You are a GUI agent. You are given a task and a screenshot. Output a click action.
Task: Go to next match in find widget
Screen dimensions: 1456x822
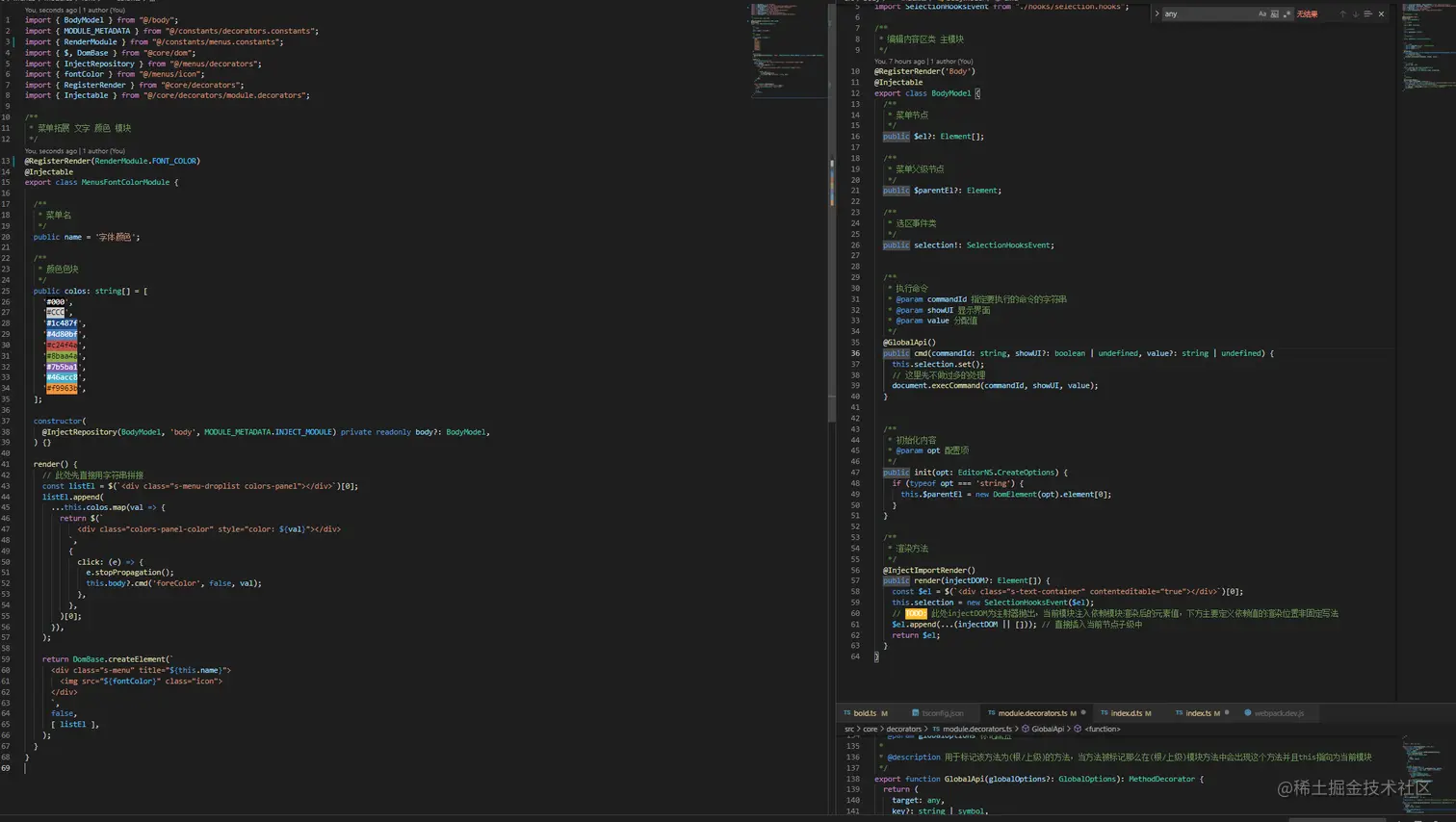click(1355, 14)
